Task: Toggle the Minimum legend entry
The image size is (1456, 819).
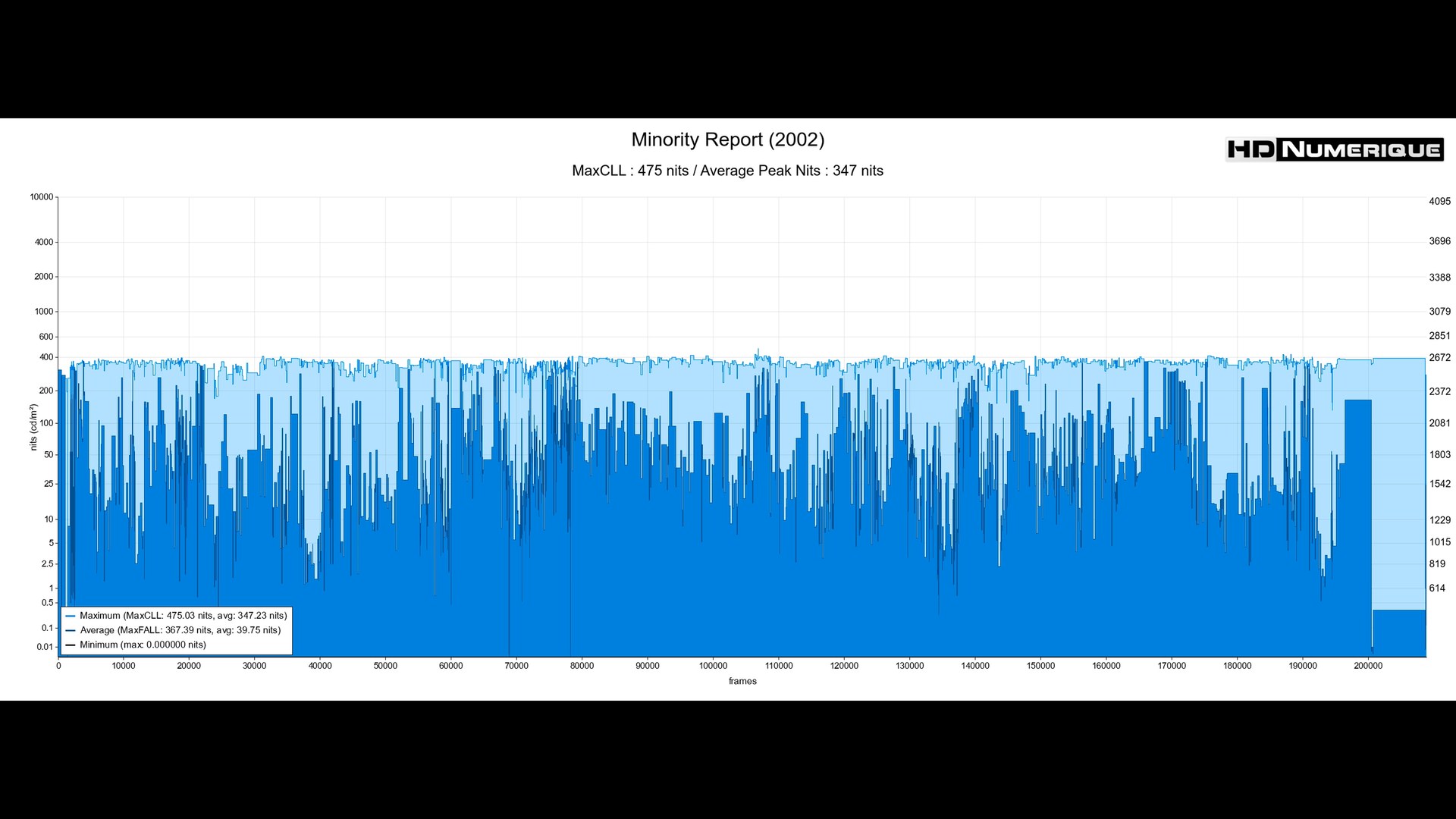Action: (143, 645)
